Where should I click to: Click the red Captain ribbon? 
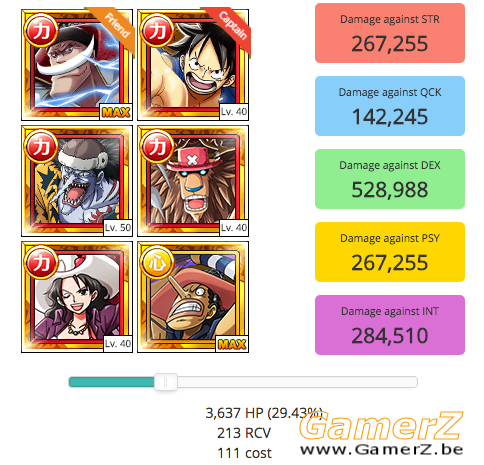[230, 27]
